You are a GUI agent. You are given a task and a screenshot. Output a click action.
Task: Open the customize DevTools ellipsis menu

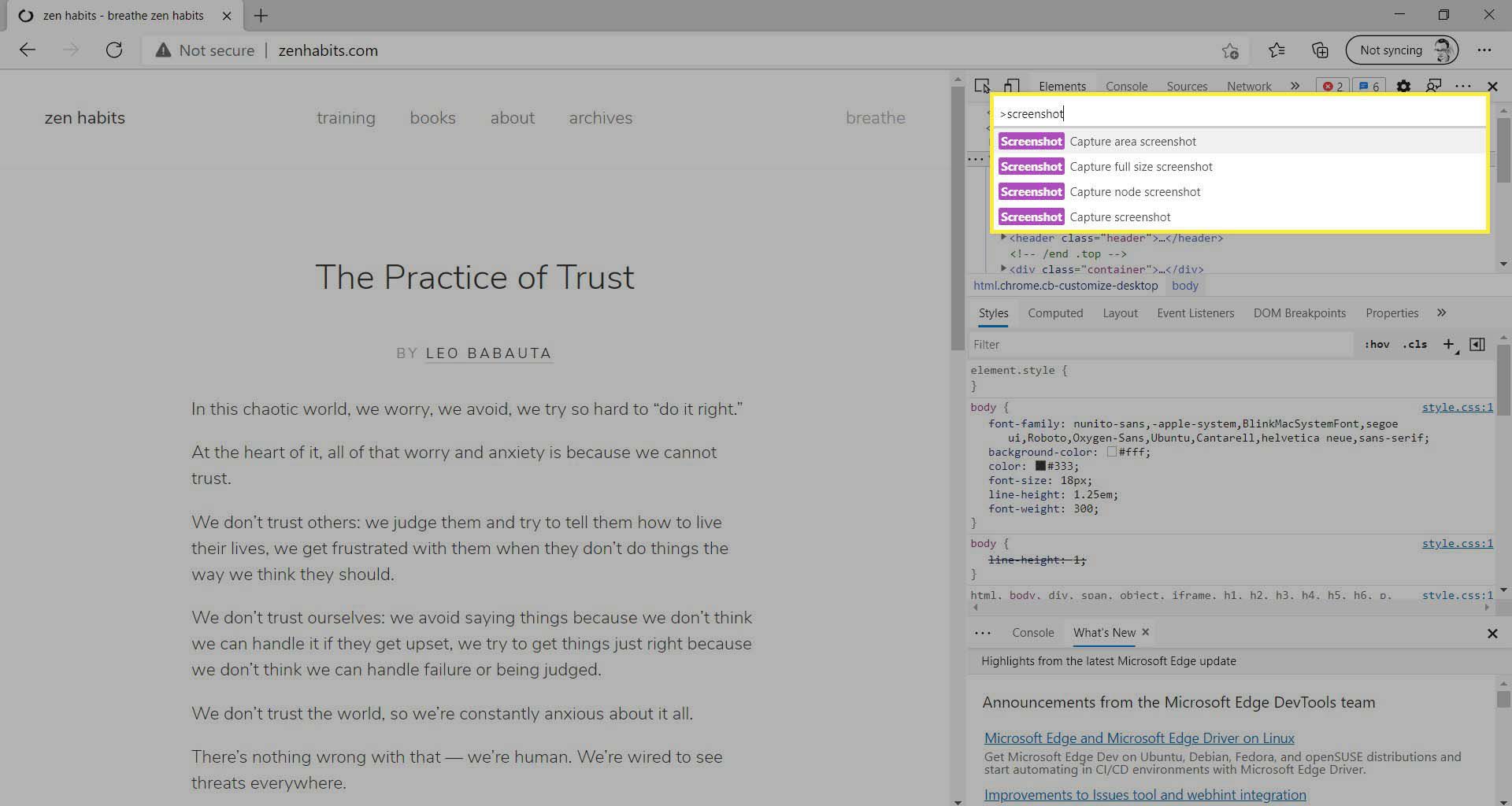(x=1463, y=87)
